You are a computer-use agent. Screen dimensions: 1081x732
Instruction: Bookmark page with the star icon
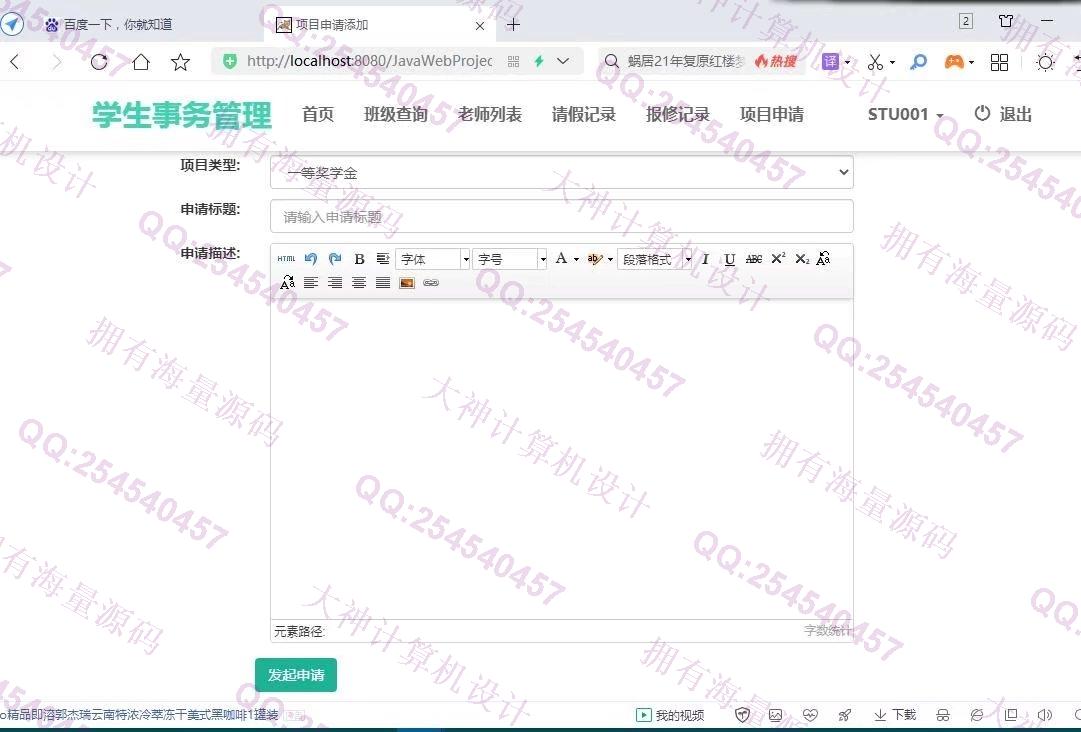[181, 62]
